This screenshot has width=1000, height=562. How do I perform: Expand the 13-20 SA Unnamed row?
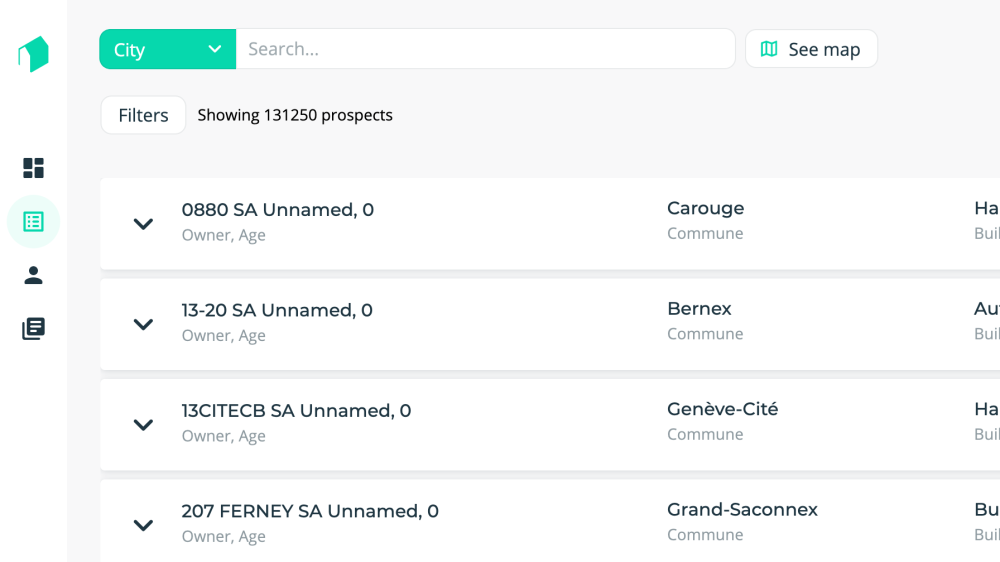143,324
